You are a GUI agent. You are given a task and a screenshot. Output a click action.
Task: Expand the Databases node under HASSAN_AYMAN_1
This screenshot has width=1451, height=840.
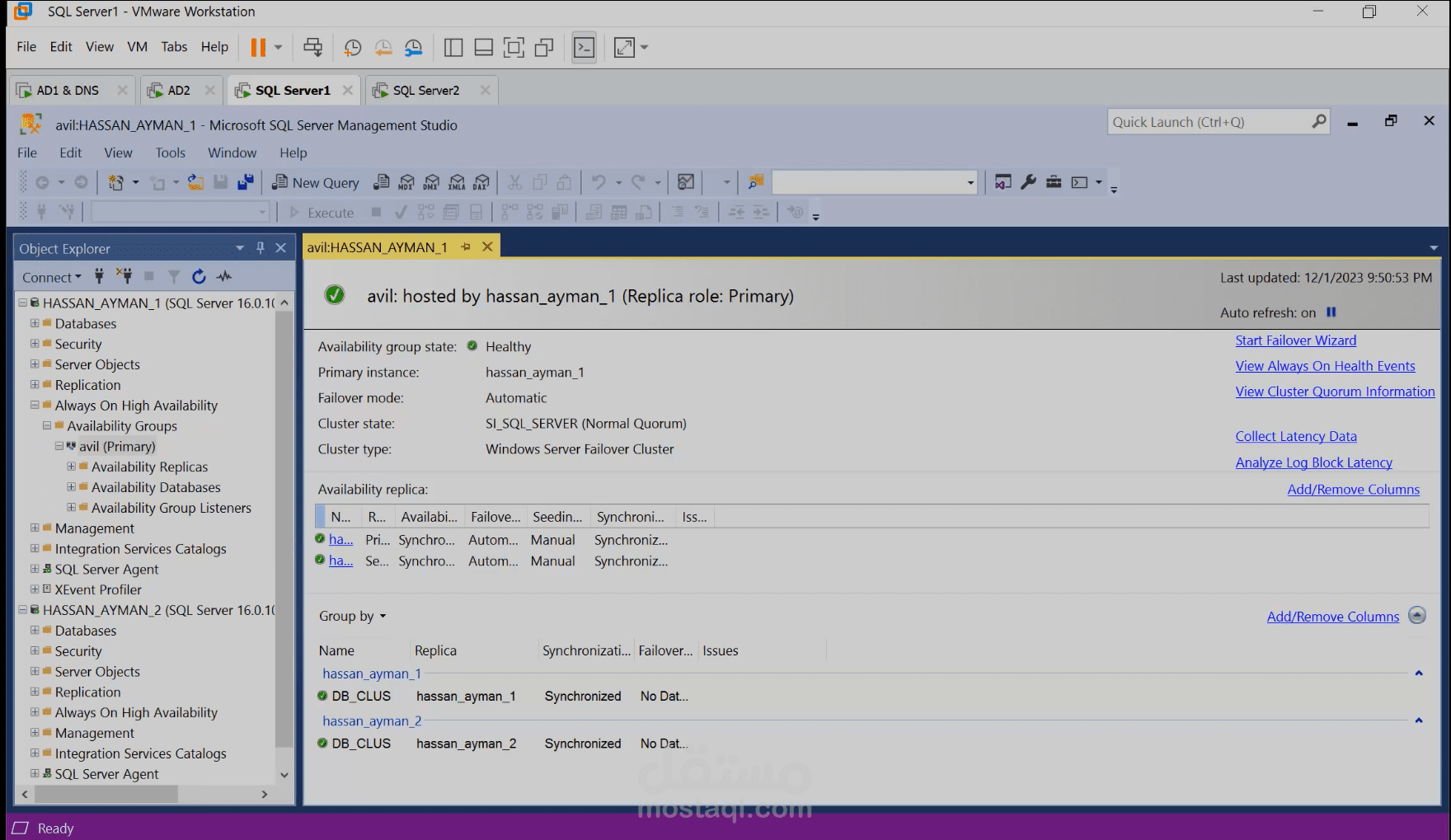click(35, 323)
